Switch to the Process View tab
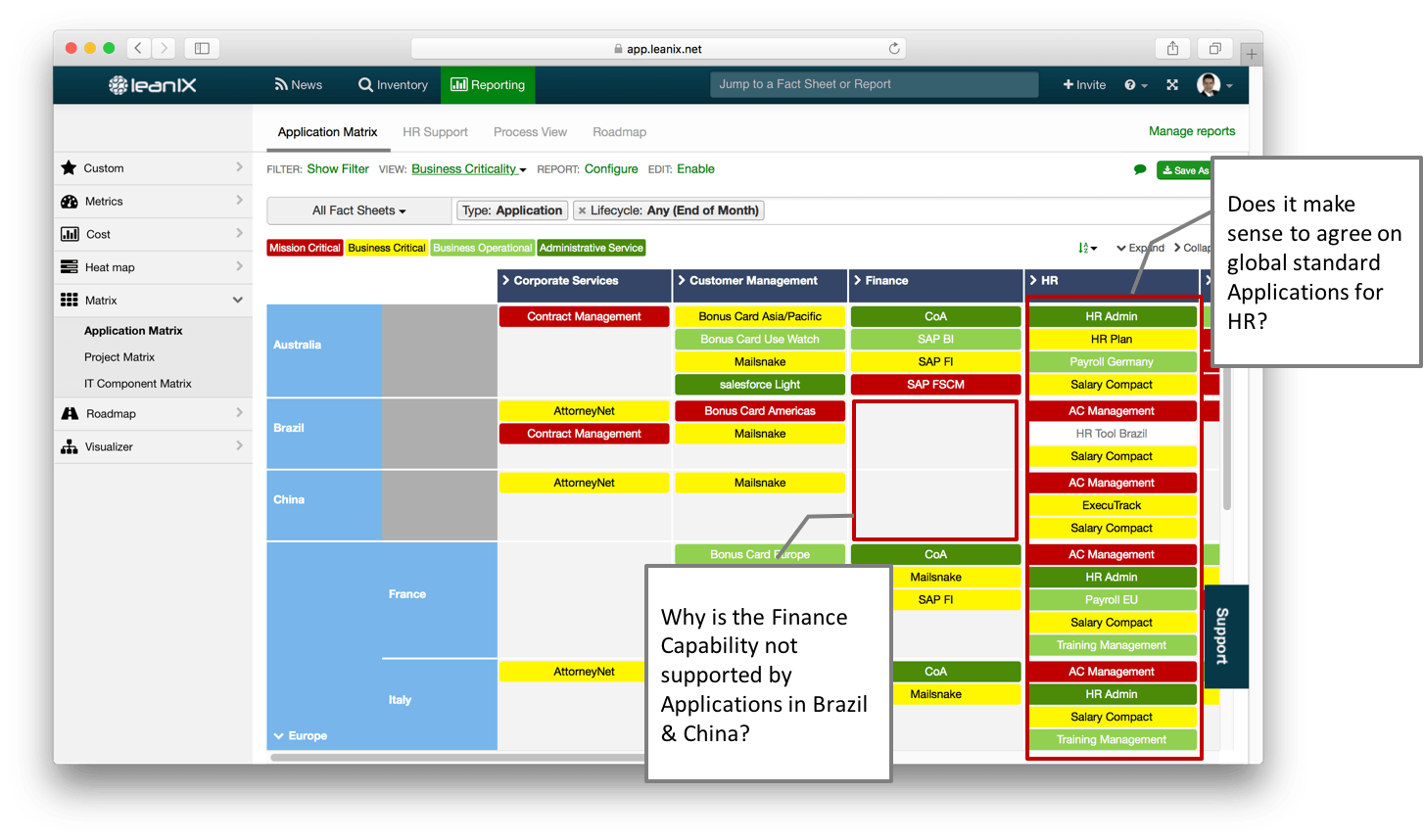The image size is (1424, 840). click(530, 131)
